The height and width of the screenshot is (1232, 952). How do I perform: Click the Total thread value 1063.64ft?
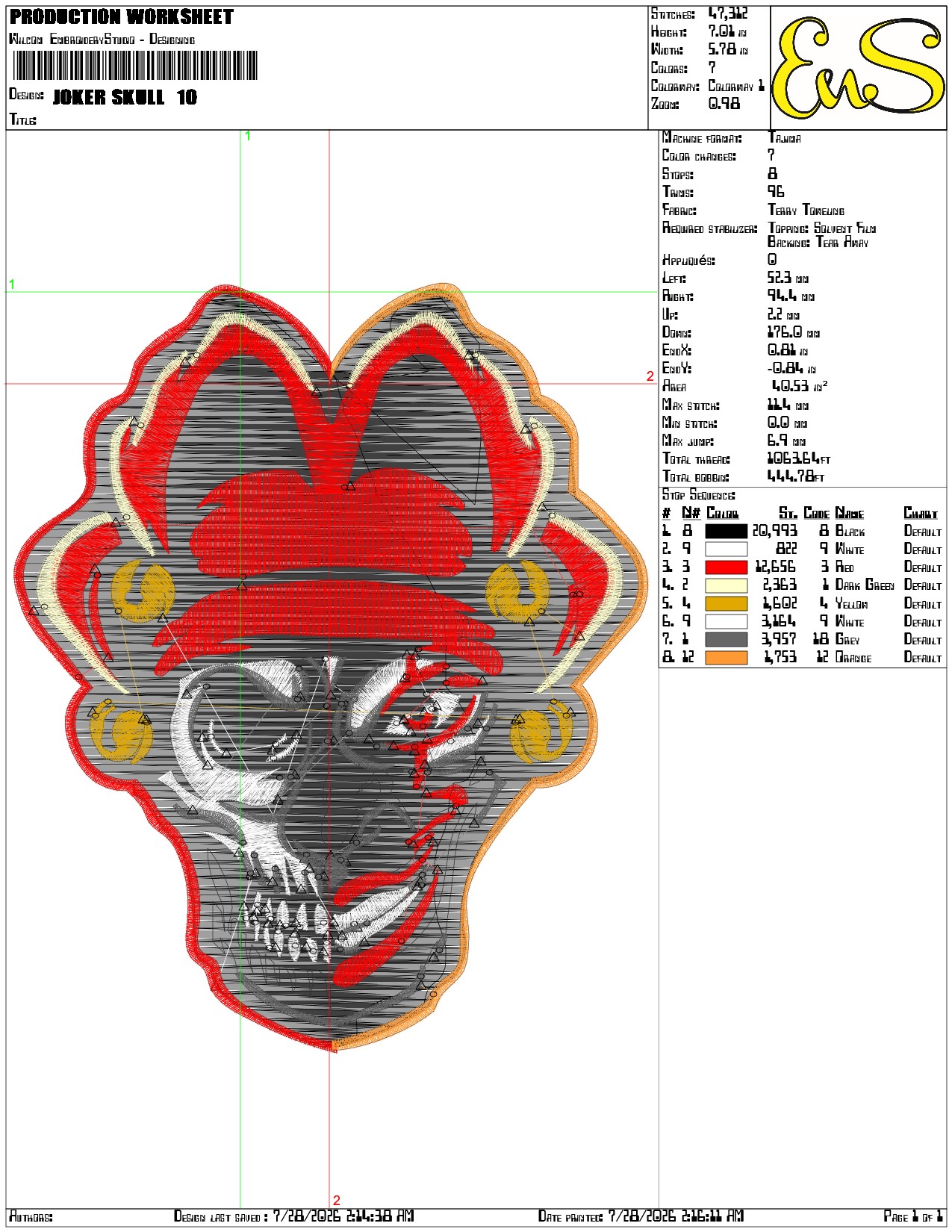800,459
